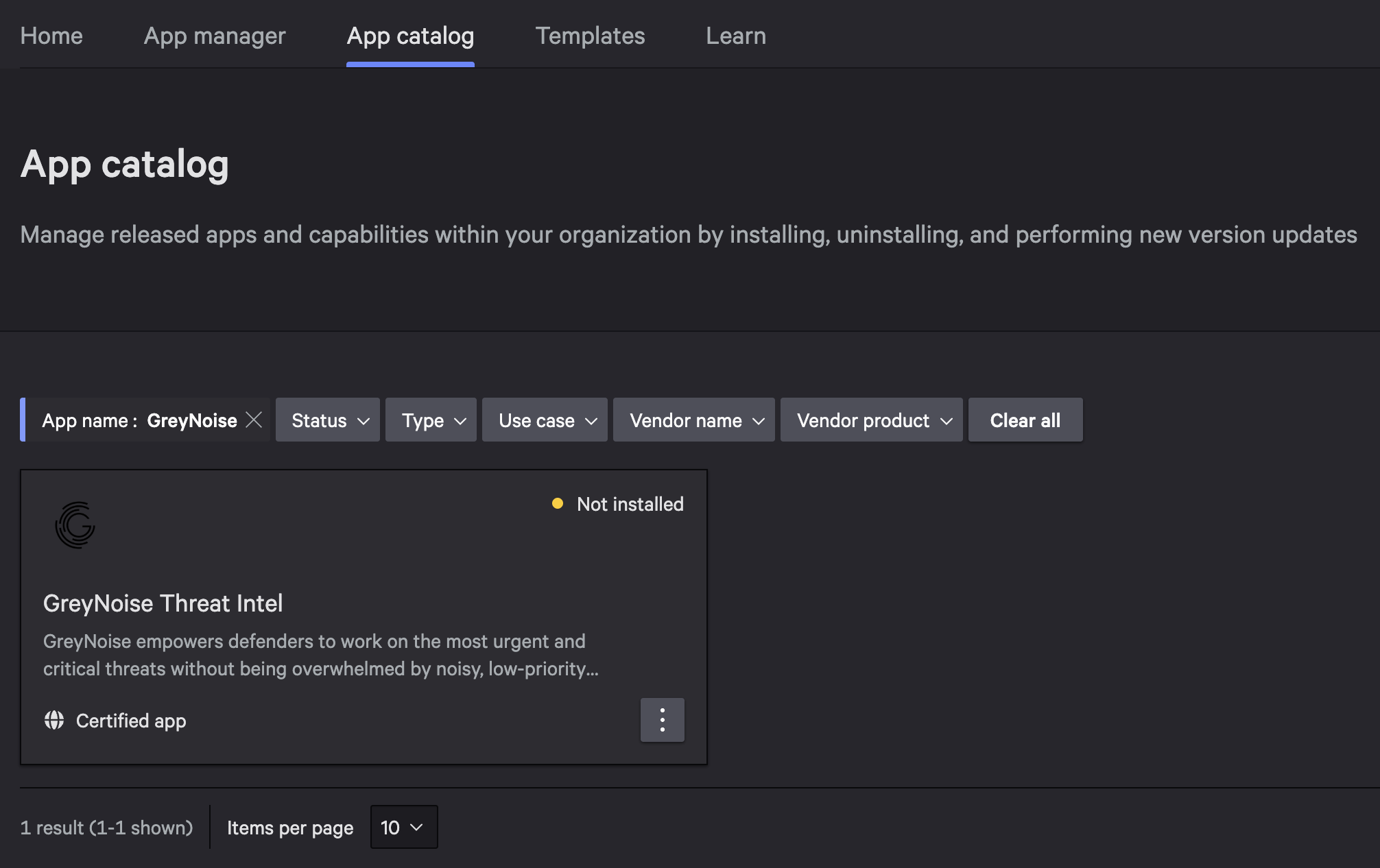This screenshot has height=868, width=1380.
Task: Select the App catalog tab
Action: tap(410, 36)
